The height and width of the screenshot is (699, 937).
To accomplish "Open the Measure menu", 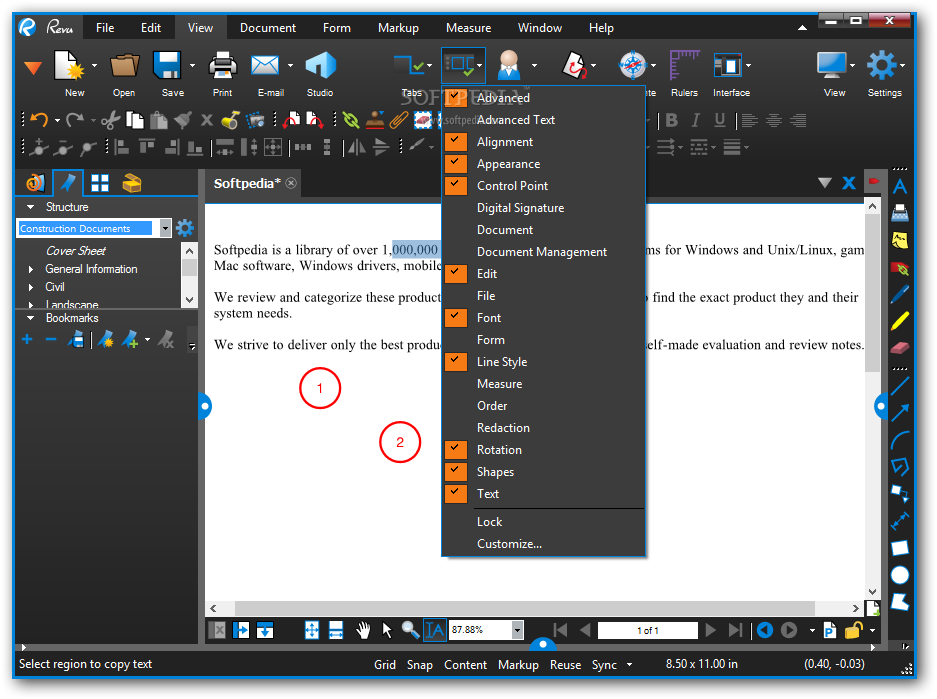I will [468, 28].
